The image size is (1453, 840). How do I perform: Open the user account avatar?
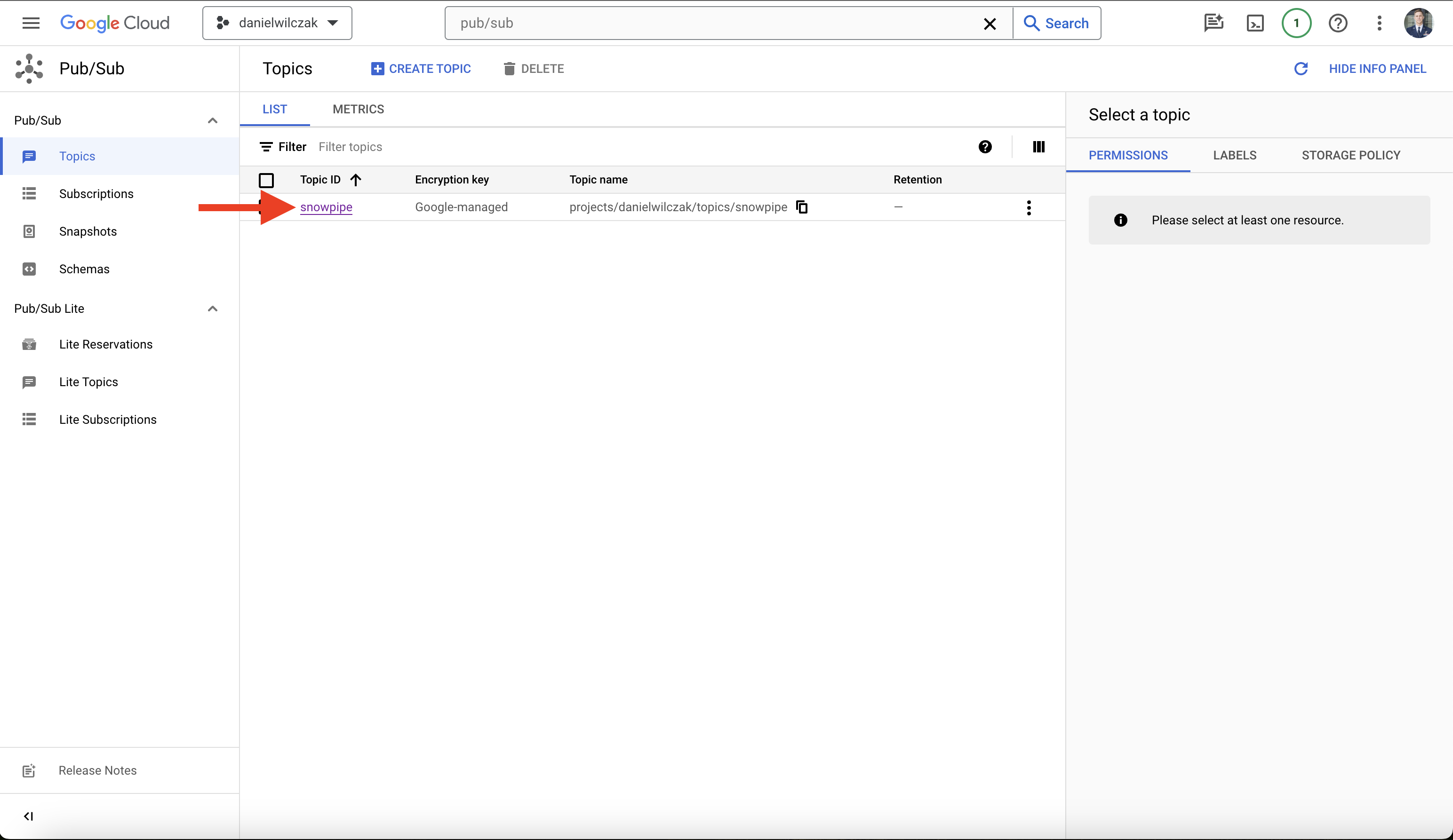coord(1418,23)
